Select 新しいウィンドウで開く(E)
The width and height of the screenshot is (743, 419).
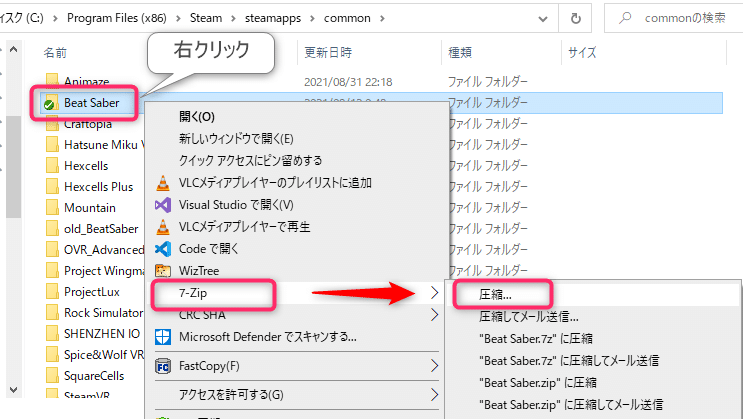tap(236, 139)
